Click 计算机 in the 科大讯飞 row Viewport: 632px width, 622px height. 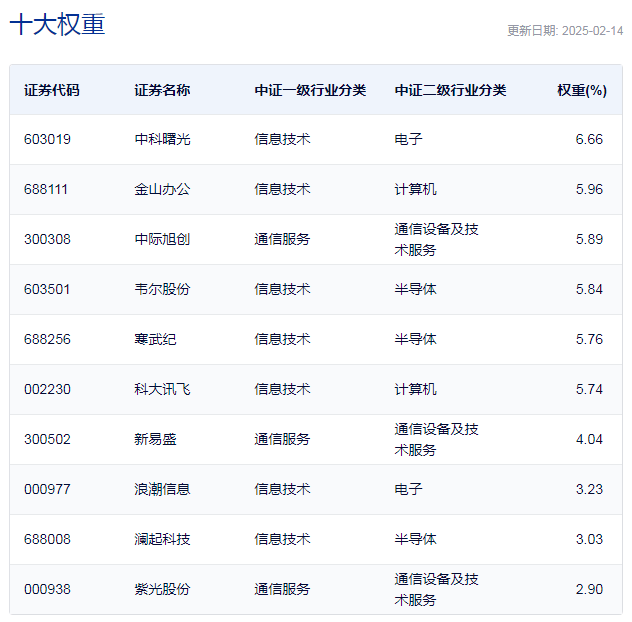click(x=416, y=389)
